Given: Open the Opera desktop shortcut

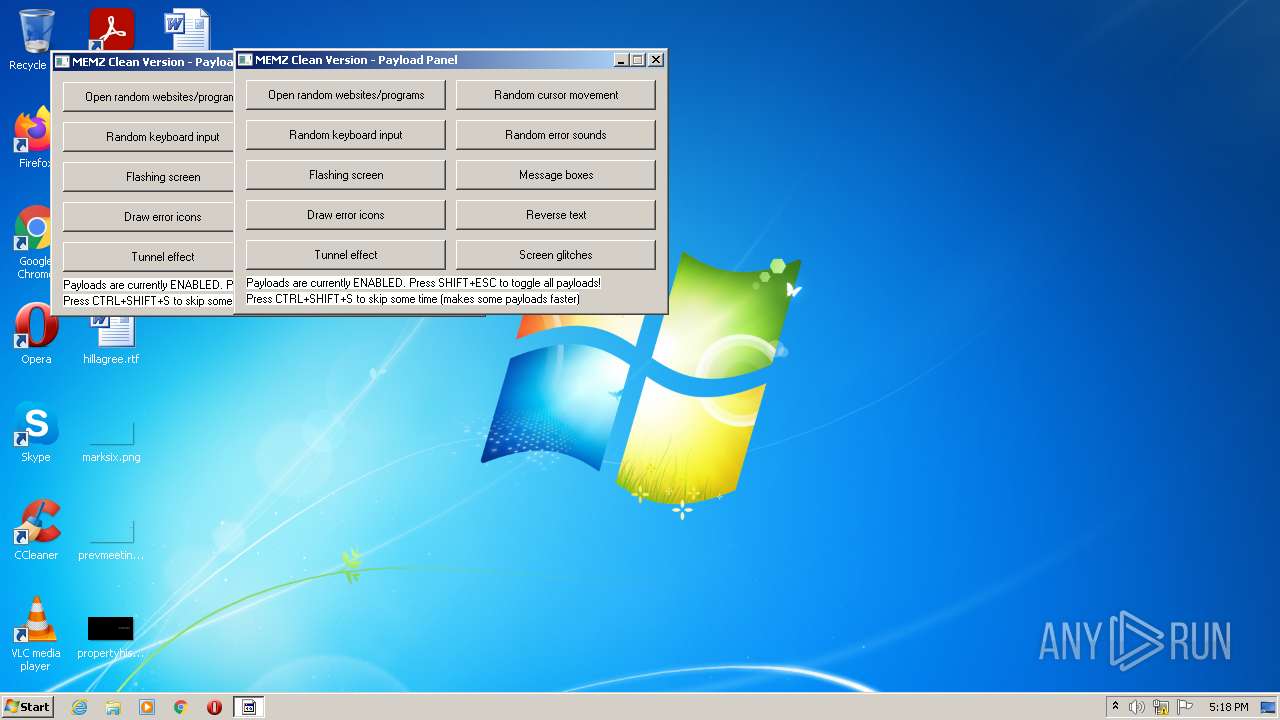Looking at the screenshot, I should pyautogui.click(x=36, y=334).
